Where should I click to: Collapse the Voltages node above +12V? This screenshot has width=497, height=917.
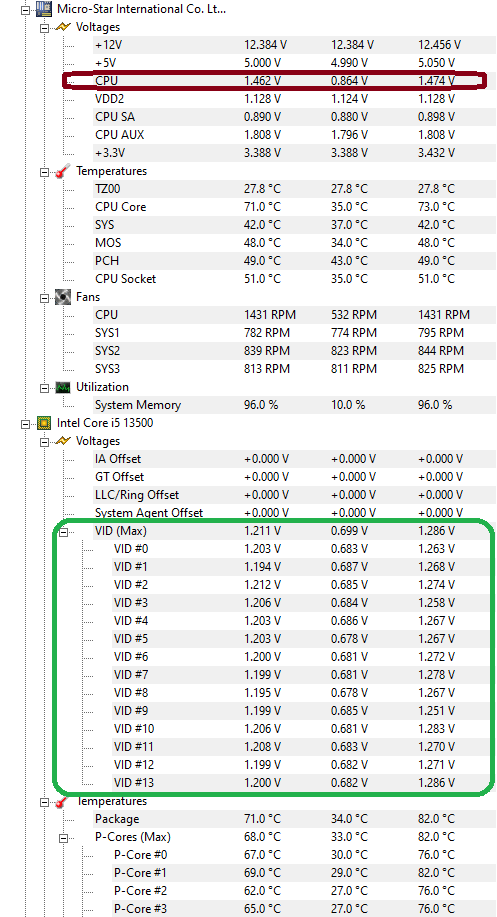pyautogui.click(x=44, y=27)
